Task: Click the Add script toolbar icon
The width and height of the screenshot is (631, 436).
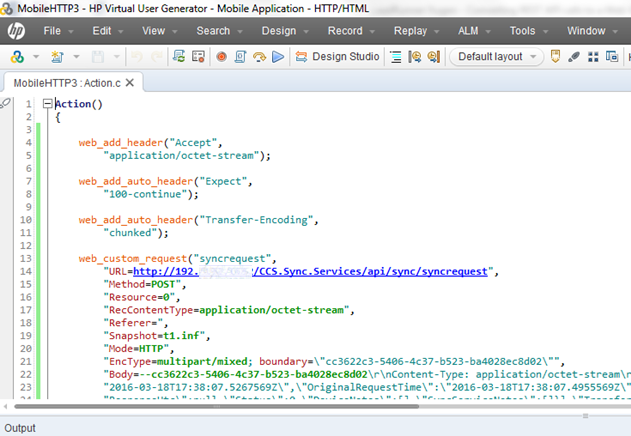Action: pyautogui.click(x=18, y=57)
